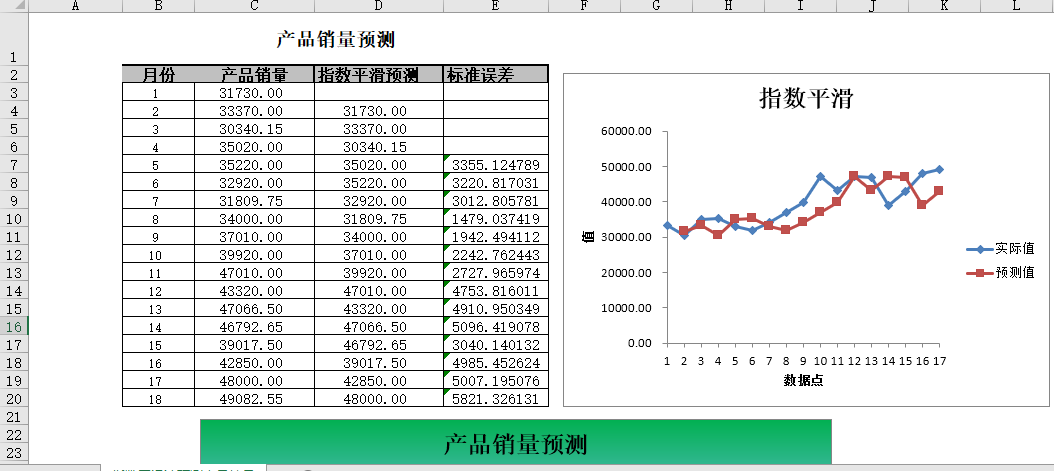Select row 2 header
This screenshot has height=471, width=1054.
tap(14, 75)
